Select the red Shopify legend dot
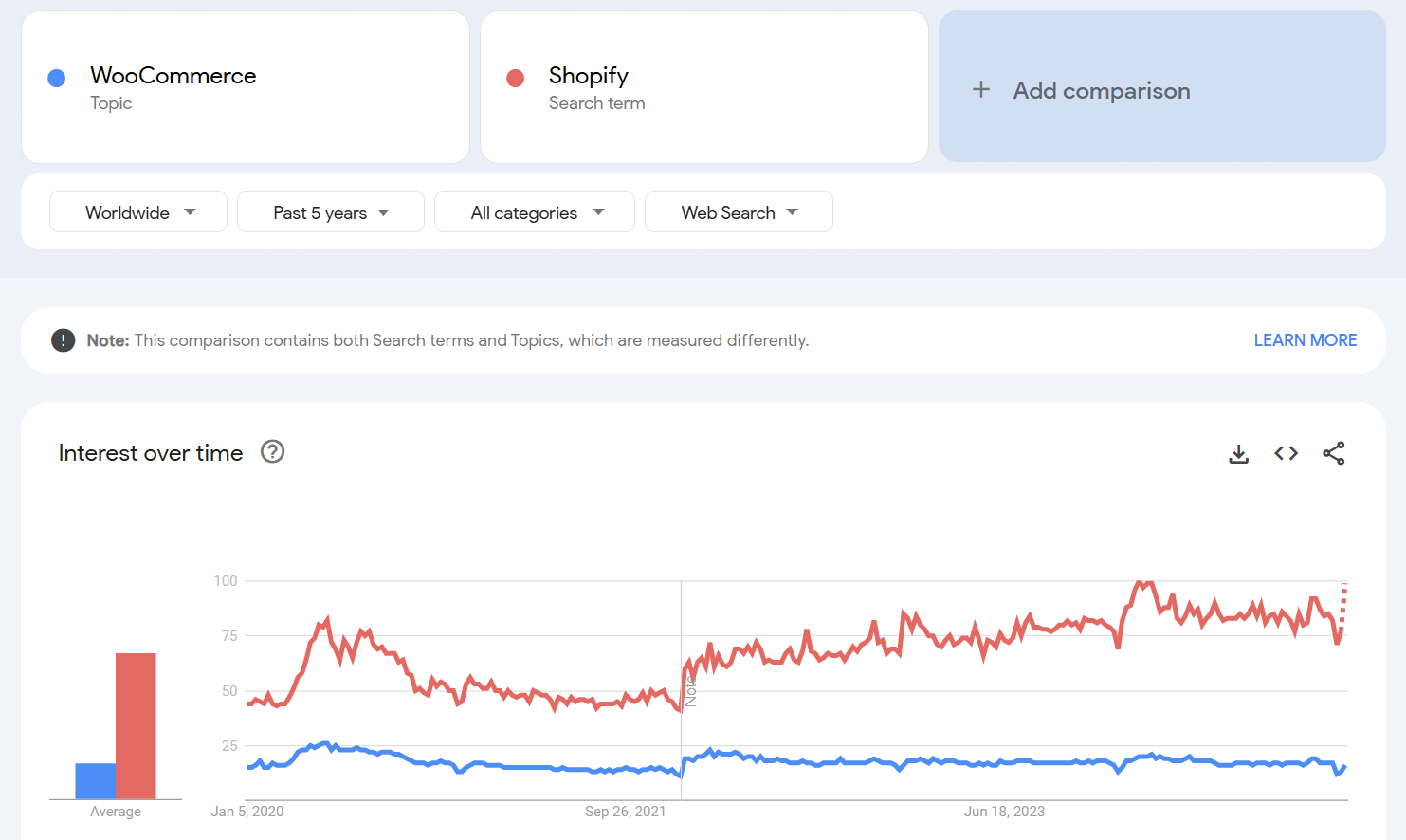Image resolution: width=1406 pixels, height=840 pixels. point(515,78)
